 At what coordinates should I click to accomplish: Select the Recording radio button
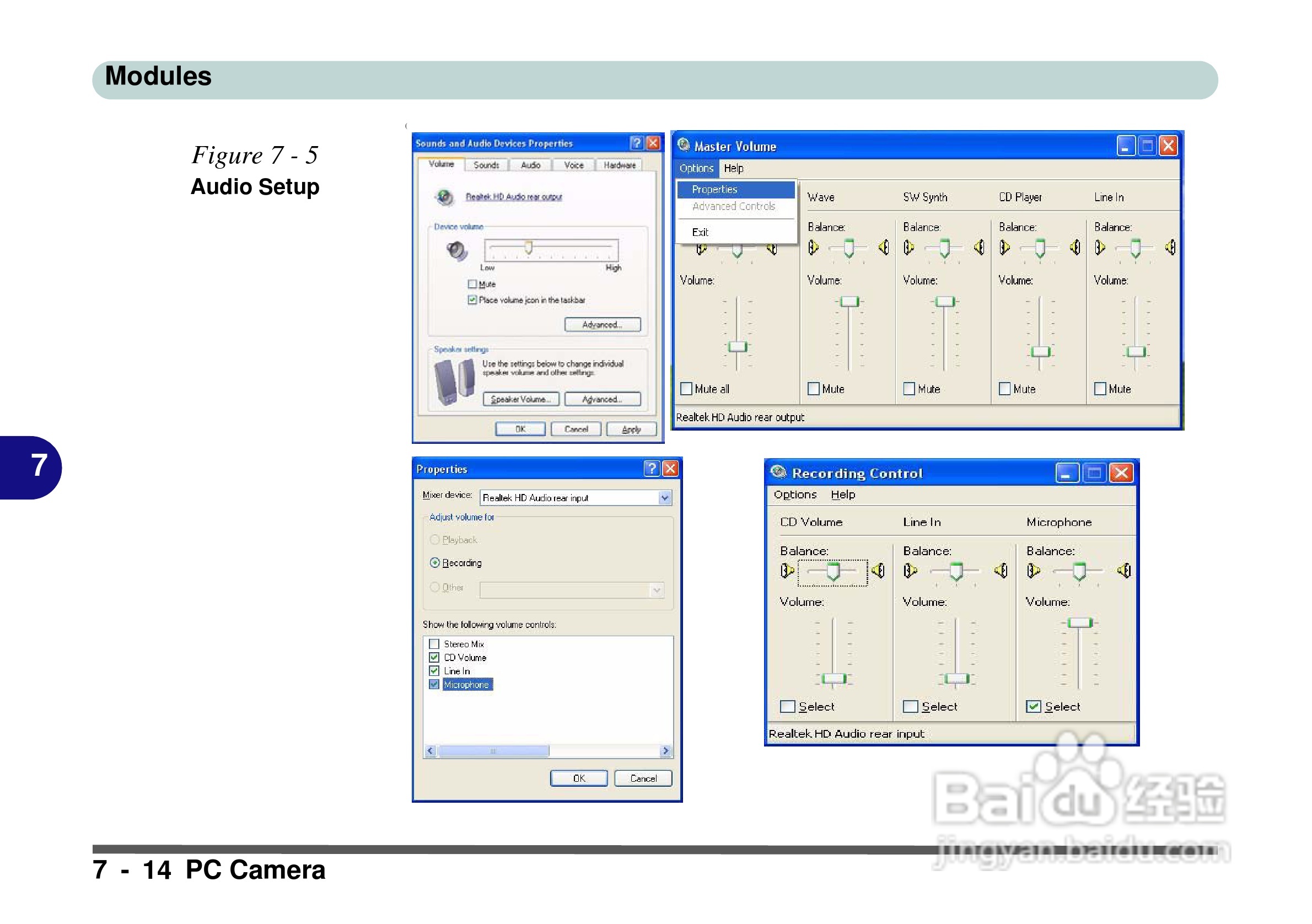435,563
